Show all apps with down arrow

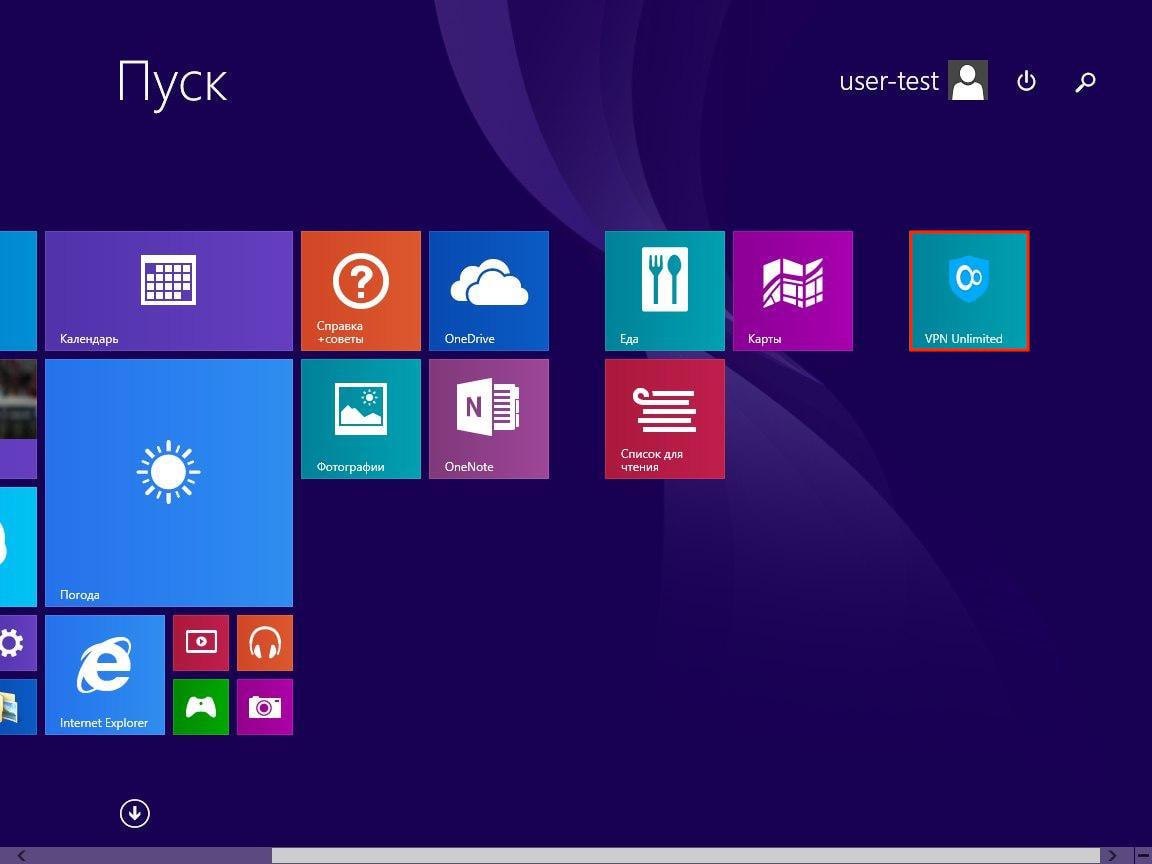pyautogui.click(x=135, y=813)
